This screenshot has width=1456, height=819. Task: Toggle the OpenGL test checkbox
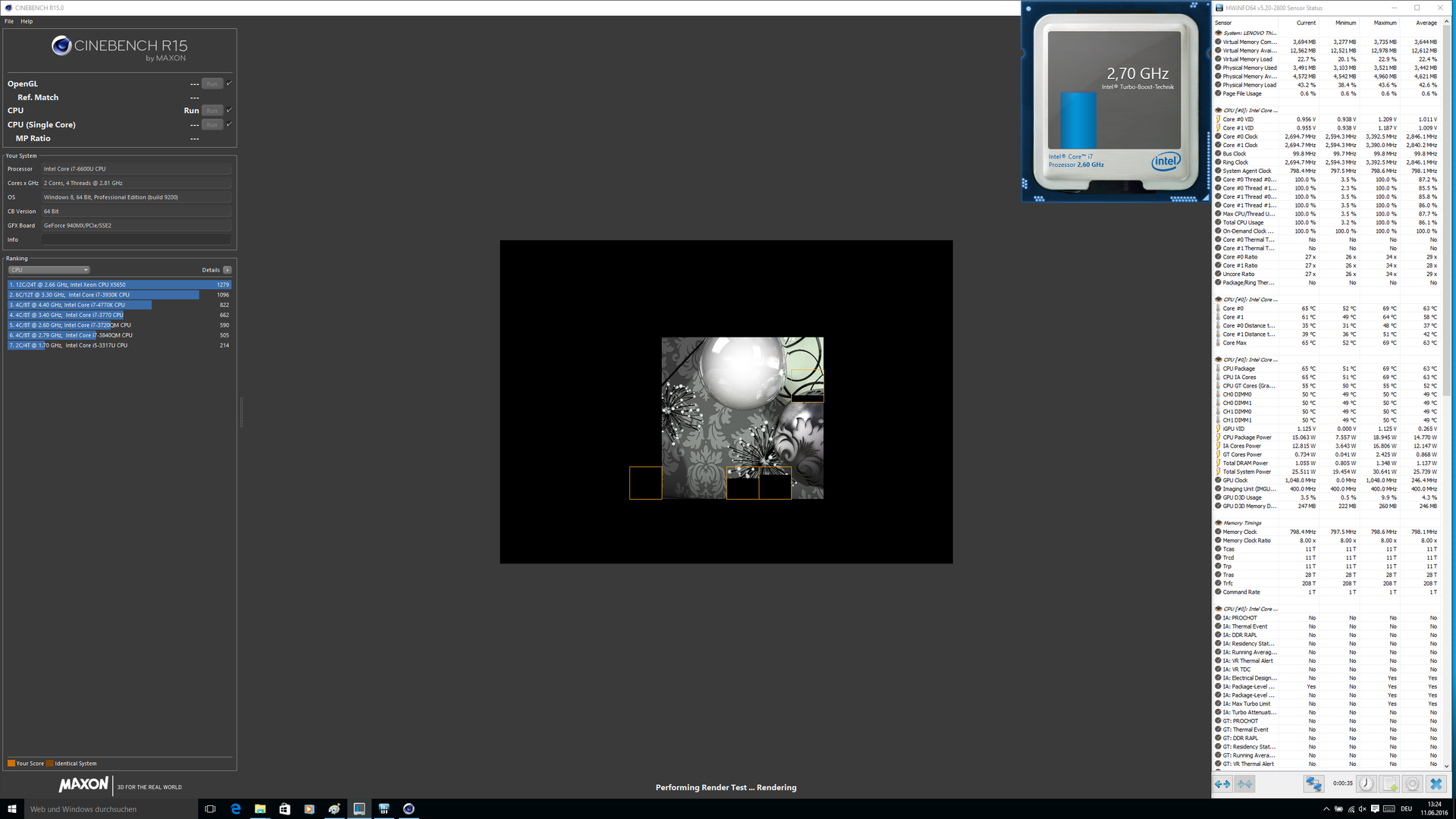coord(229,83)
